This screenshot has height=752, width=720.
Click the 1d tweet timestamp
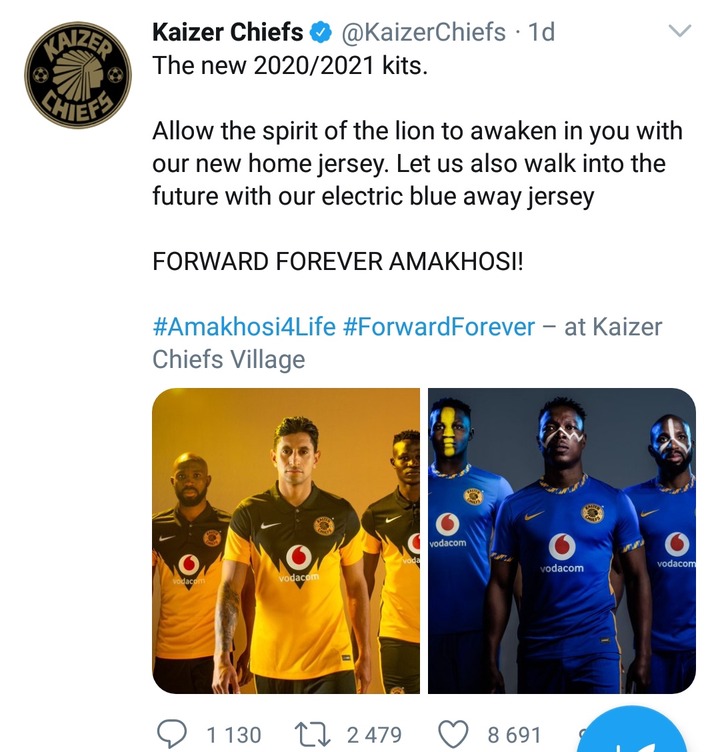pyautogui.click(x=541, y=33)
